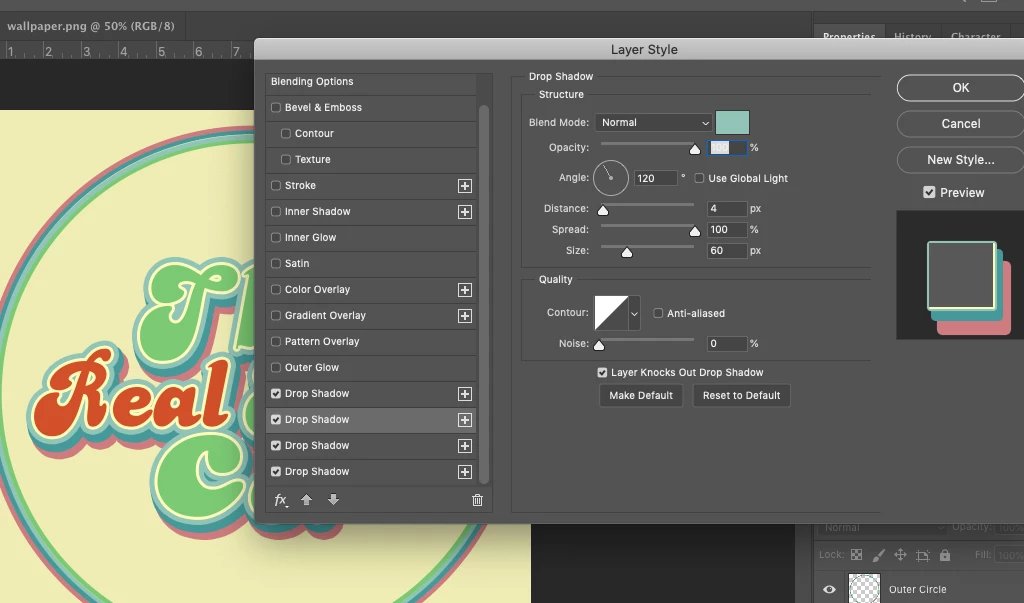Click the Outer Circle layer thumbnail
1024x603 pixels.
click(x=864, y=588)
